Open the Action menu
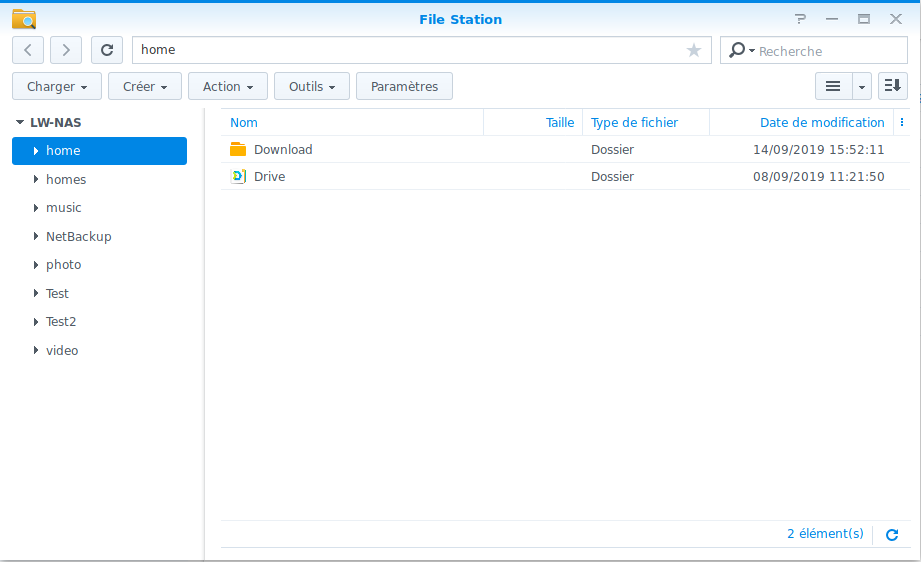The height and width of the screenshot is (562, 921). (228, 87)
